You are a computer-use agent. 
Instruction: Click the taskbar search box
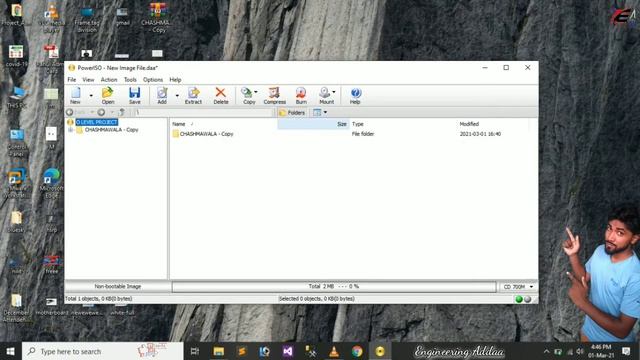[x=102, y=351]
